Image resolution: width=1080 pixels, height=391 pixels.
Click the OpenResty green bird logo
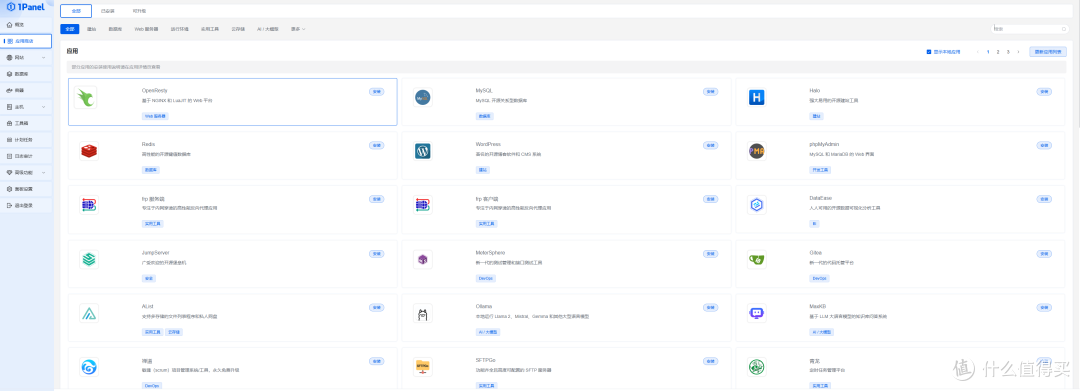(85, 98)
